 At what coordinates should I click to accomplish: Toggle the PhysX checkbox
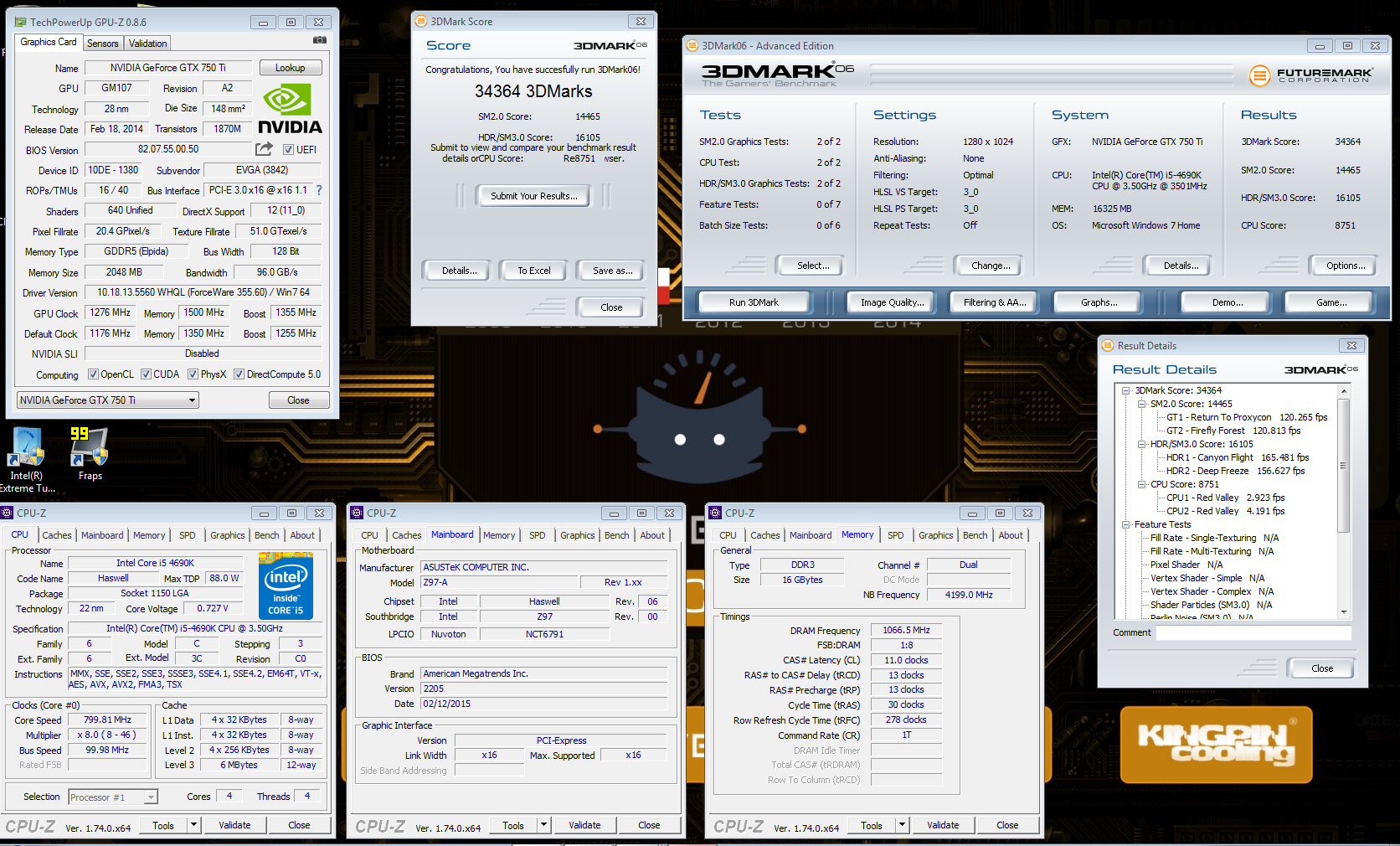click(193, 374)
